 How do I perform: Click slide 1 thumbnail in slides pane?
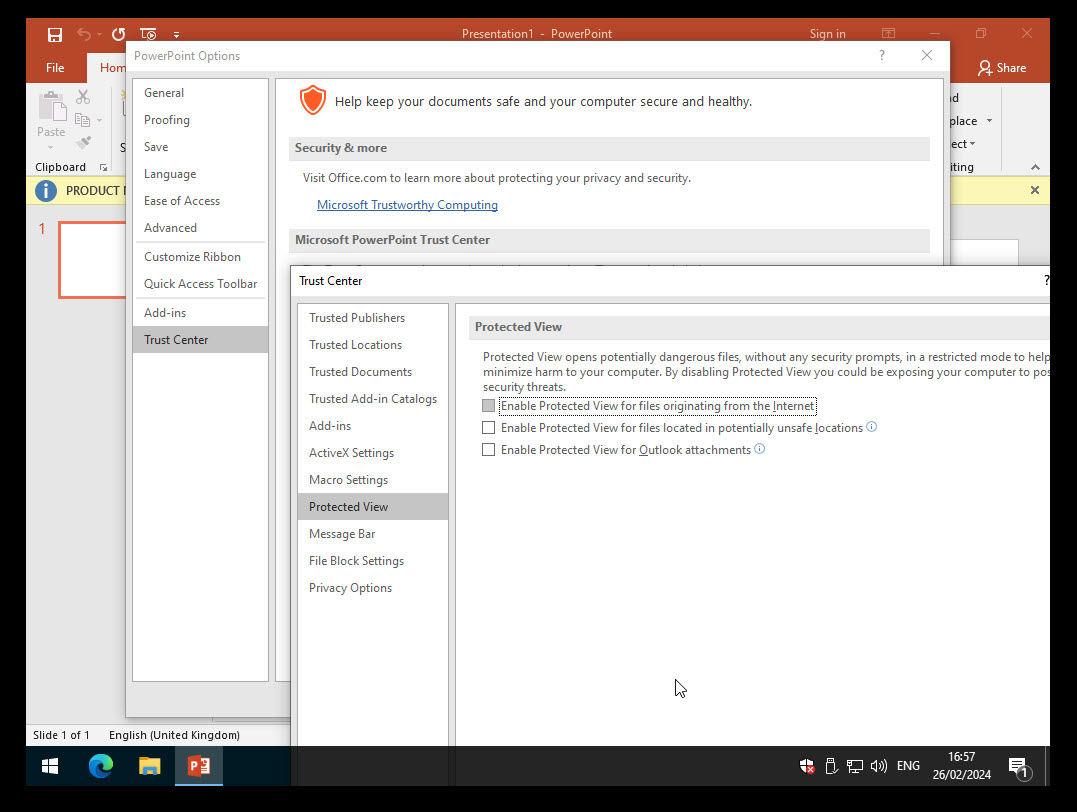tap(92, 260)
